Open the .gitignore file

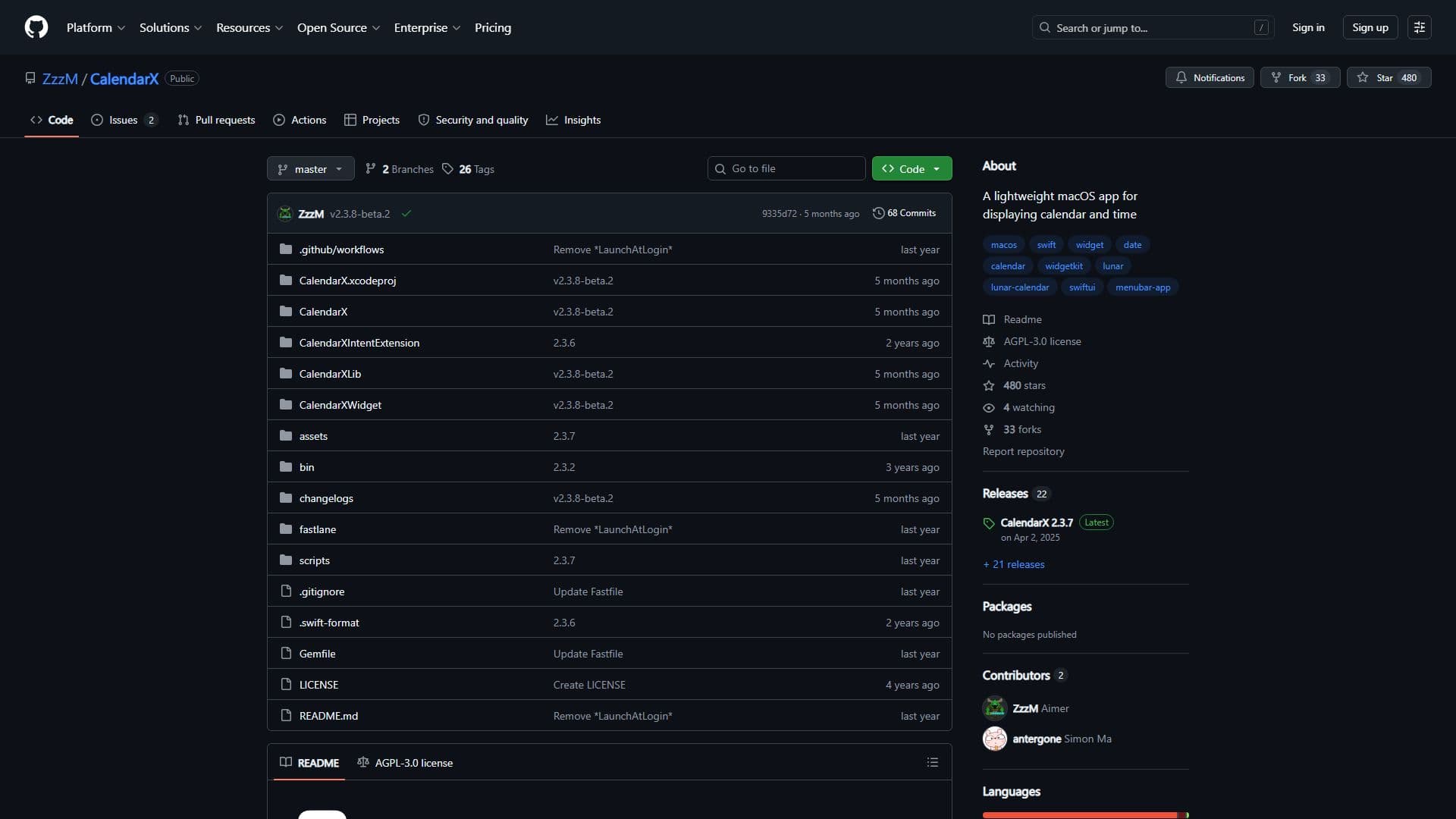(x=322, y=591)
